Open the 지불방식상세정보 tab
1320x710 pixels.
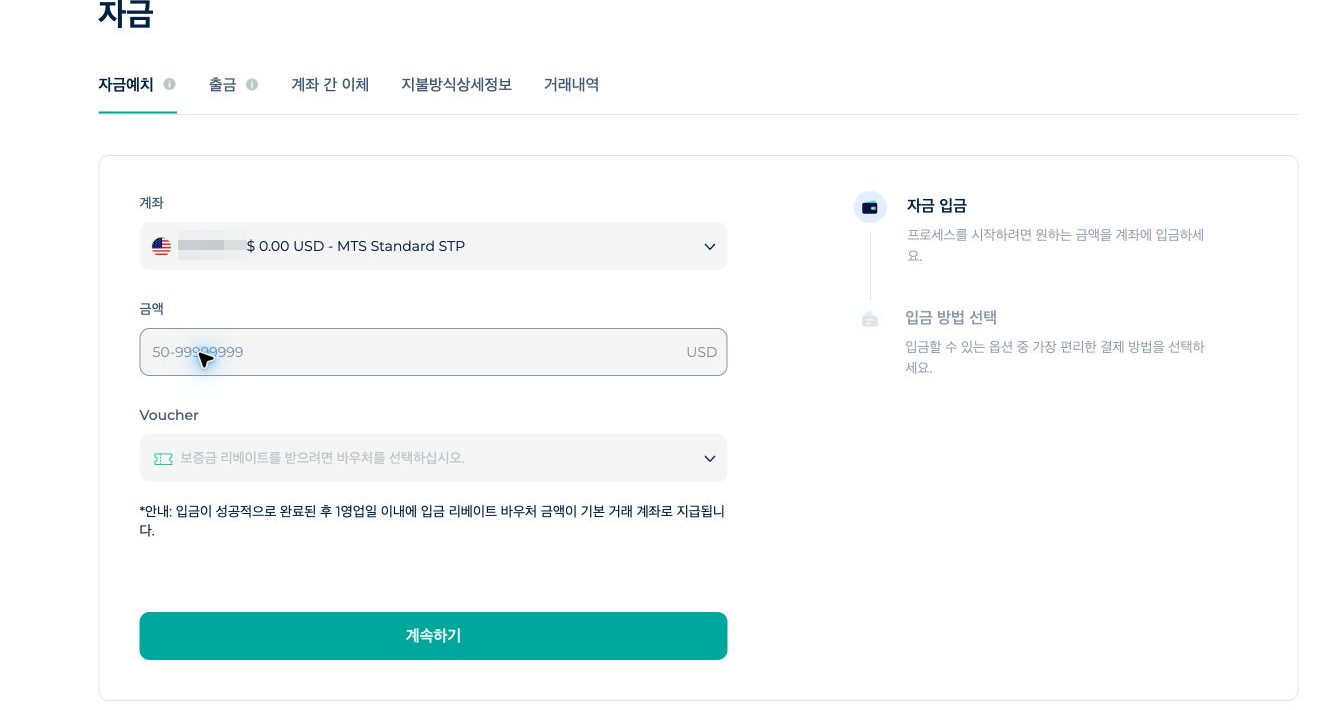click(x=457, y=85)
